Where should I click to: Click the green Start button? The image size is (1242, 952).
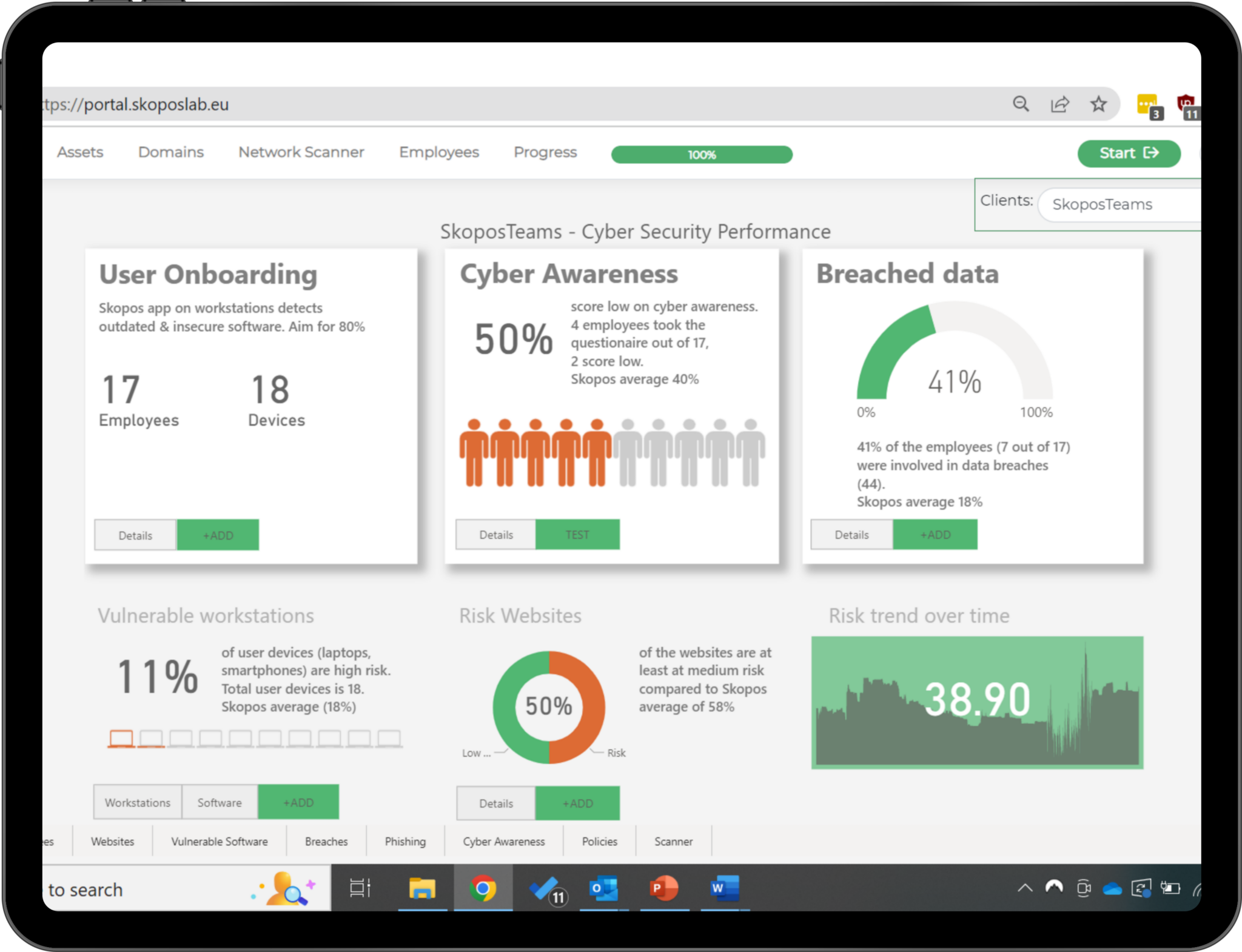pos(1129,153)
